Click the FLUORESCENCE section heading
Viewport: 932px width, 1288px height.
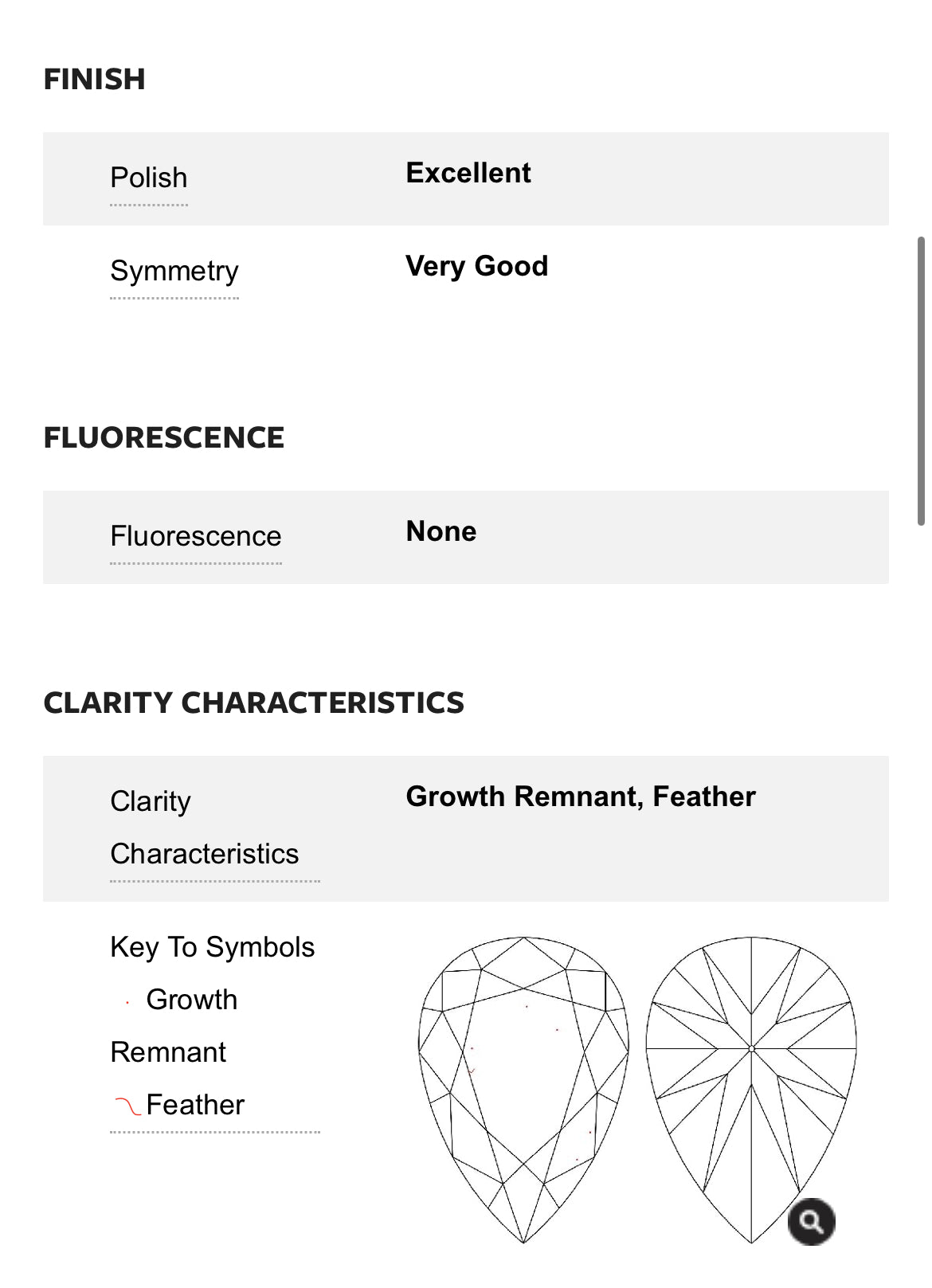[x=163, y=438]
